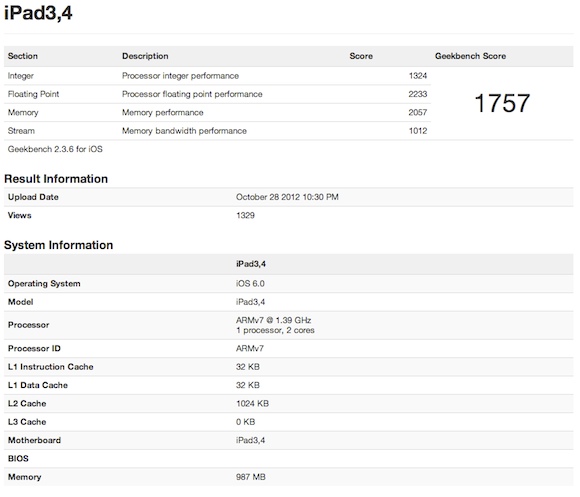Click the Geekbench Score column header

point(471,56)
